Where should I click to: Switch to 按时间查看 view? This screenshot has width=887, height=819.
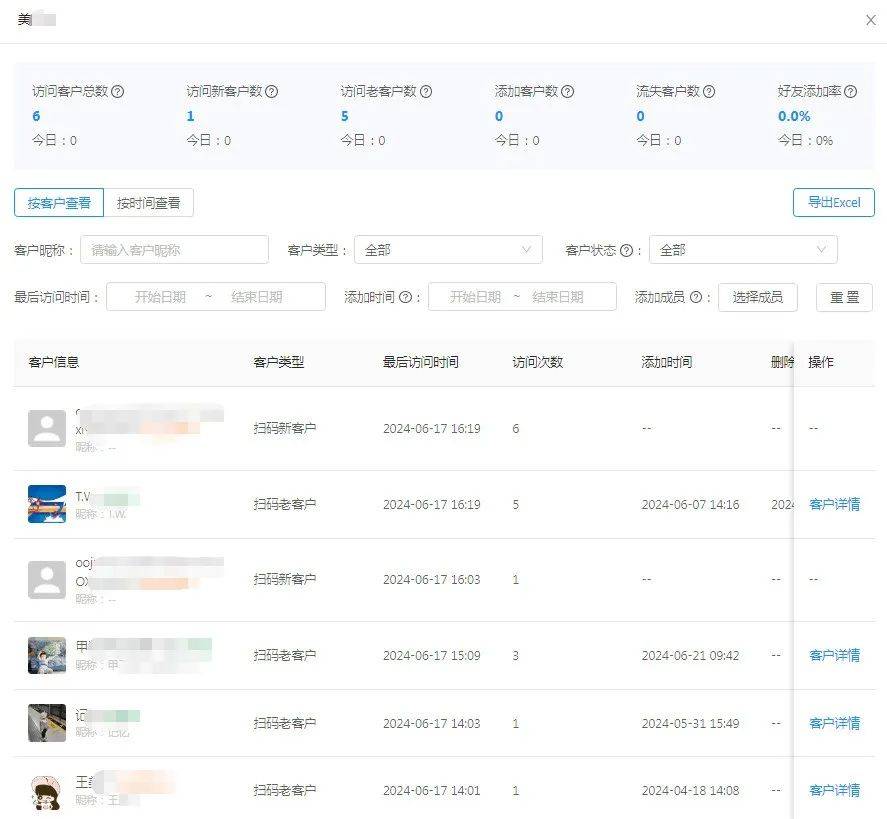(x=149, y=203)
